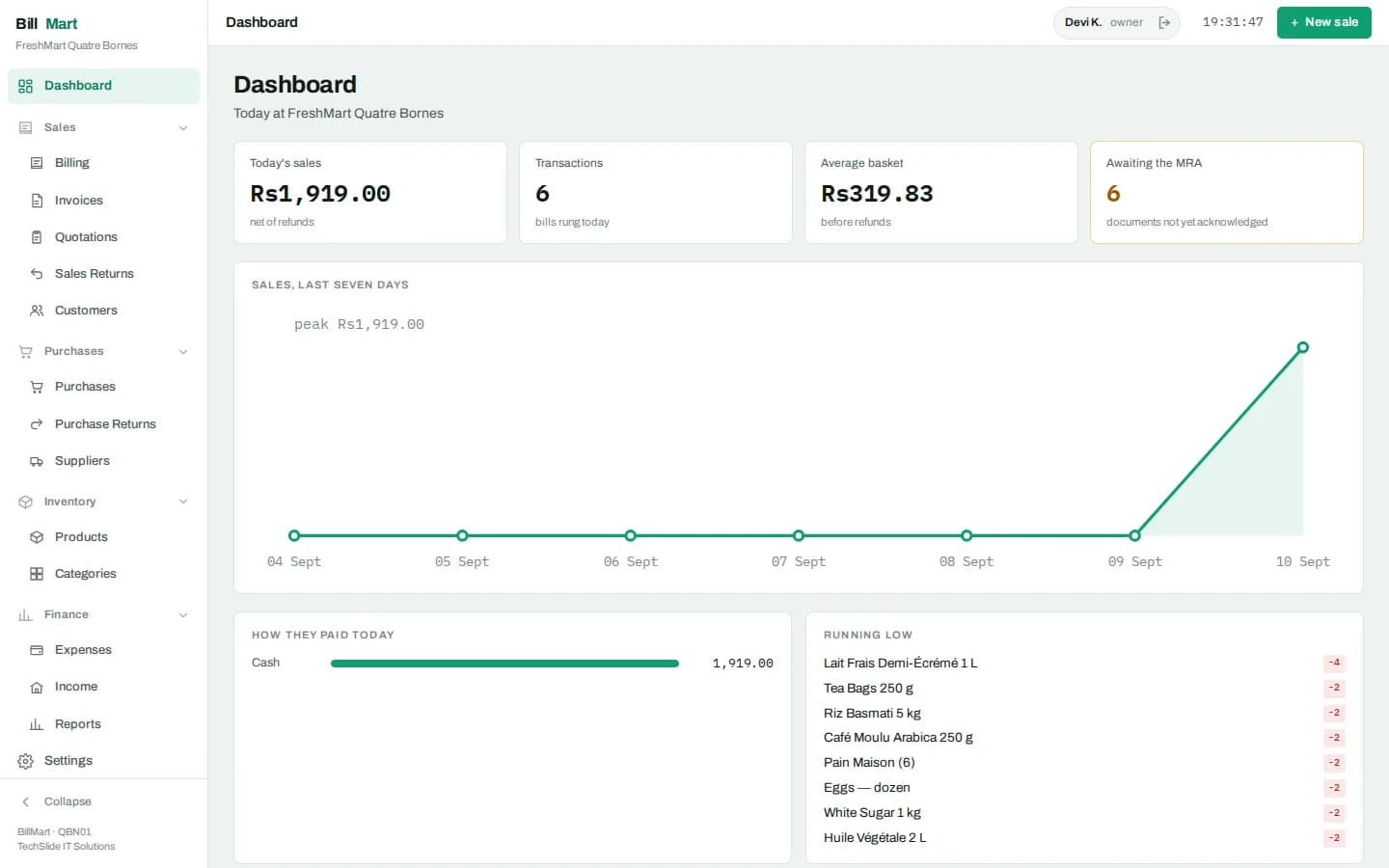The image size is (1389, 868).
Task: Click the Collapse left-chevron icon
Action: [x=26, y=801]
